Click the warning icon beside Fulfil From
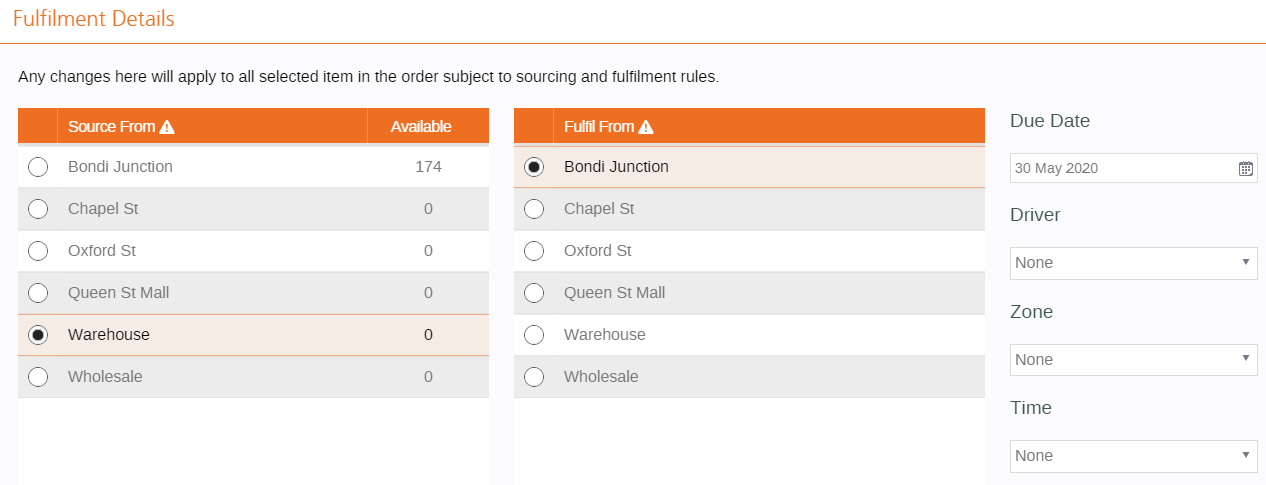Image resolution: width=1266 pixels, height=485 pixels. click(646, 127)
